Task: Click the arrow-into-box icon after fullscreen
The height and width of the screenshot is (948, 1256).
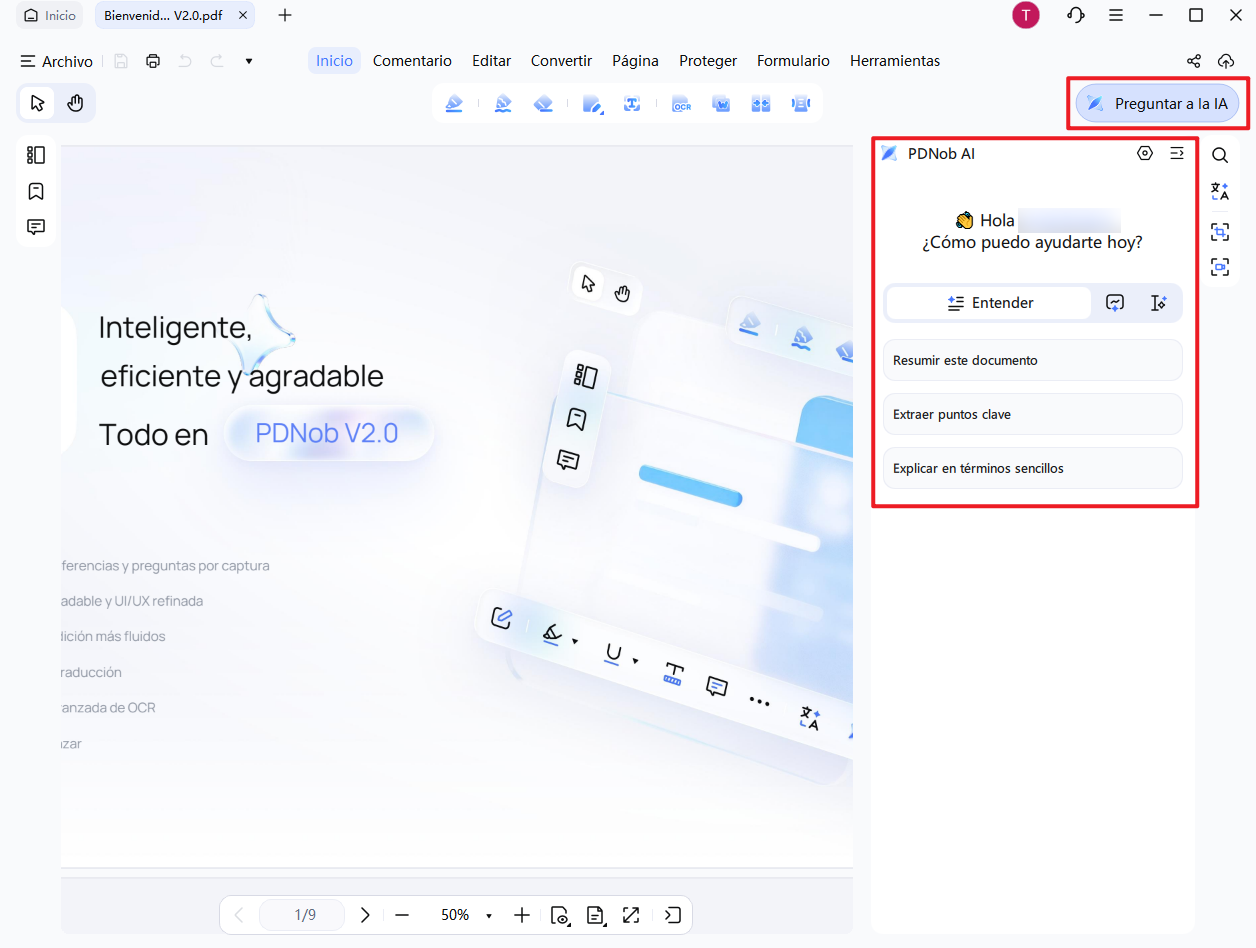Action: [674, 915]
